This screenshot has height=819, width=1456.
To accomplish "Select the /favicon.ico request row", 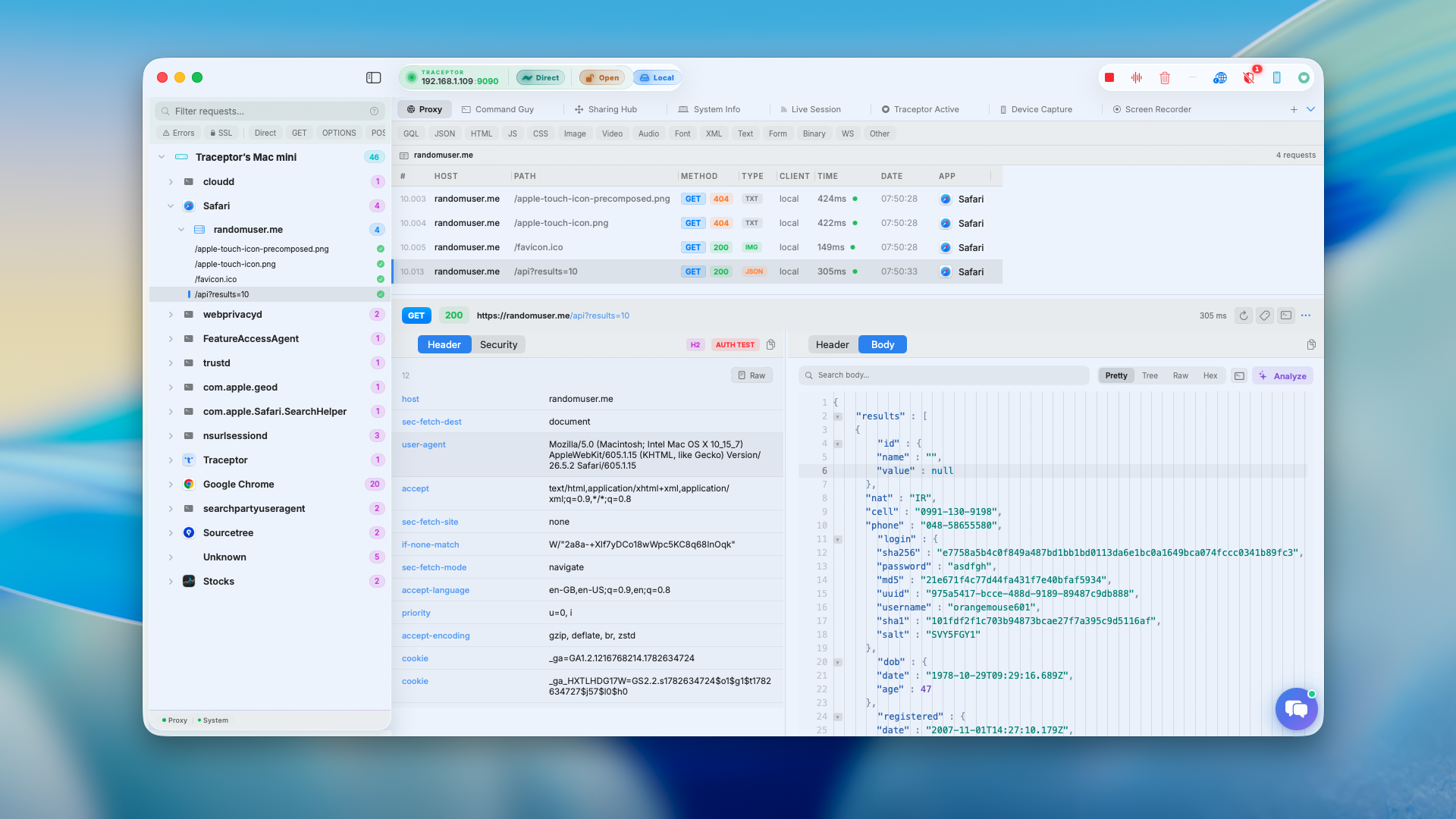I will point(697,247).
